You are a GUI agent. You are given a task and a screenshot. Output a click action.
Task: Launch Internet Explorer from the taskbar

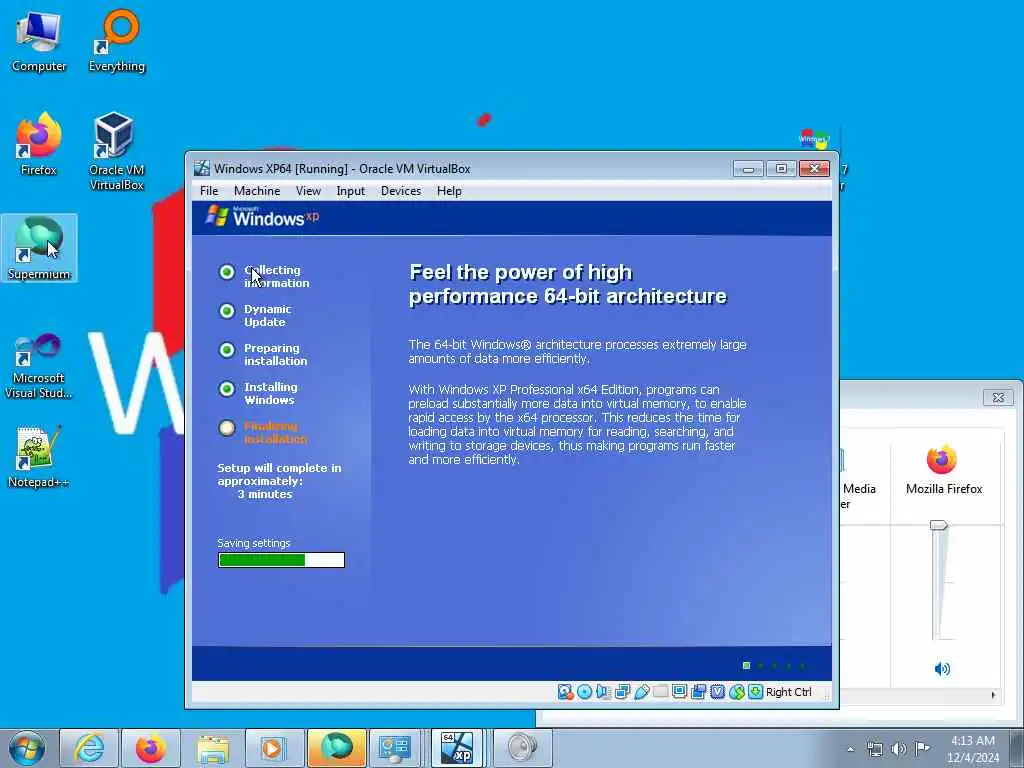[89, 748]
